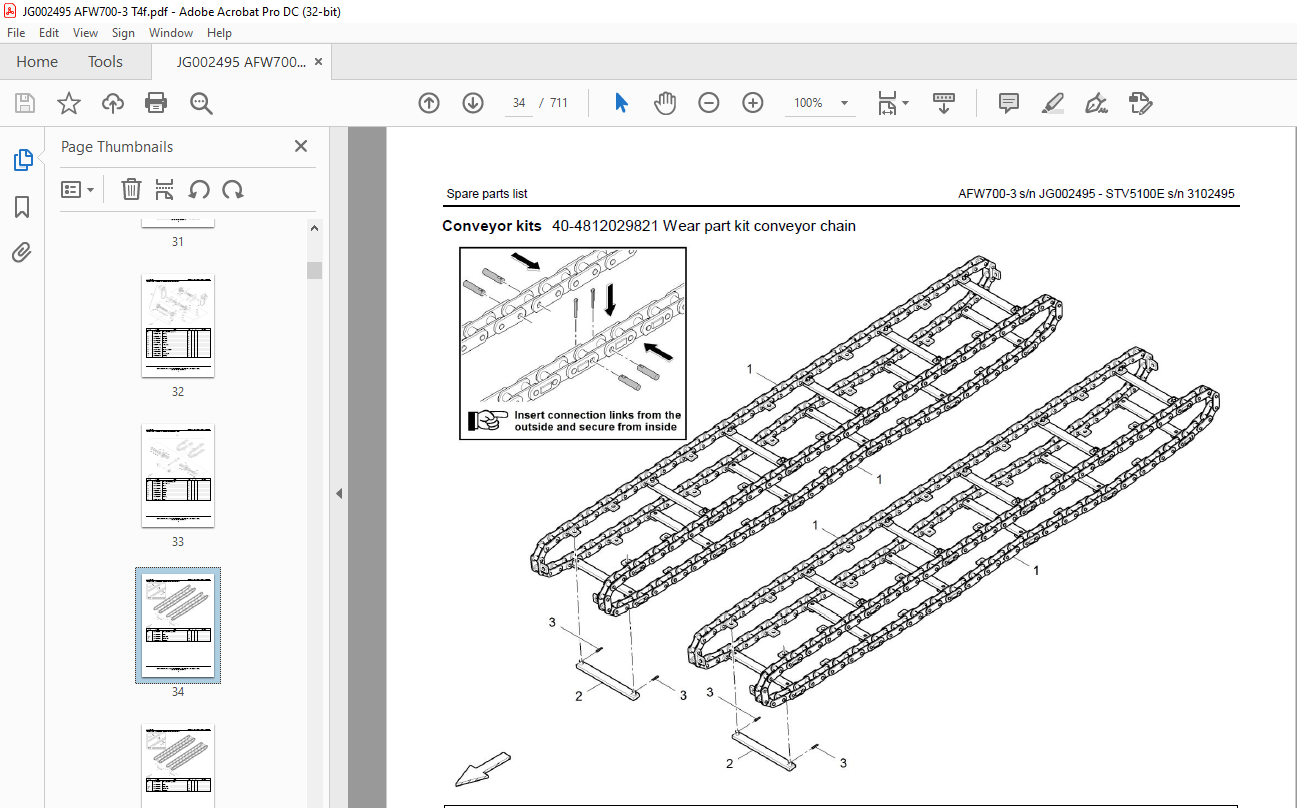Click the Stamp tool icon

[x=1140, y=103]
